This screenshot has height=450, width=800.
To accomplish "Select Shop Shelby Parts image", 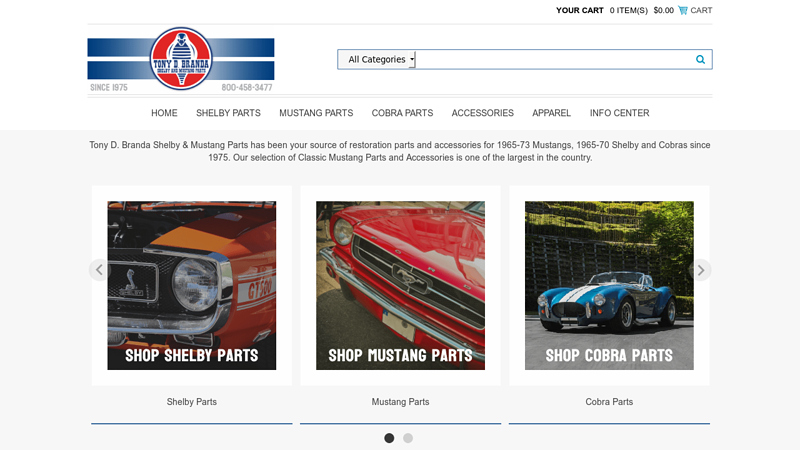I will 192,285.
